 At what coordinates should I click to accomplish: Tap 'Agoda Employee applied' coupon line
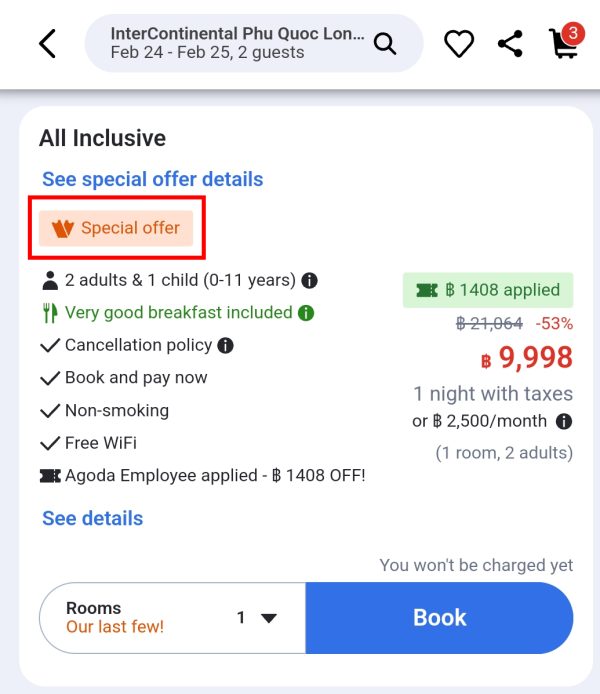(x=203, y=476)
